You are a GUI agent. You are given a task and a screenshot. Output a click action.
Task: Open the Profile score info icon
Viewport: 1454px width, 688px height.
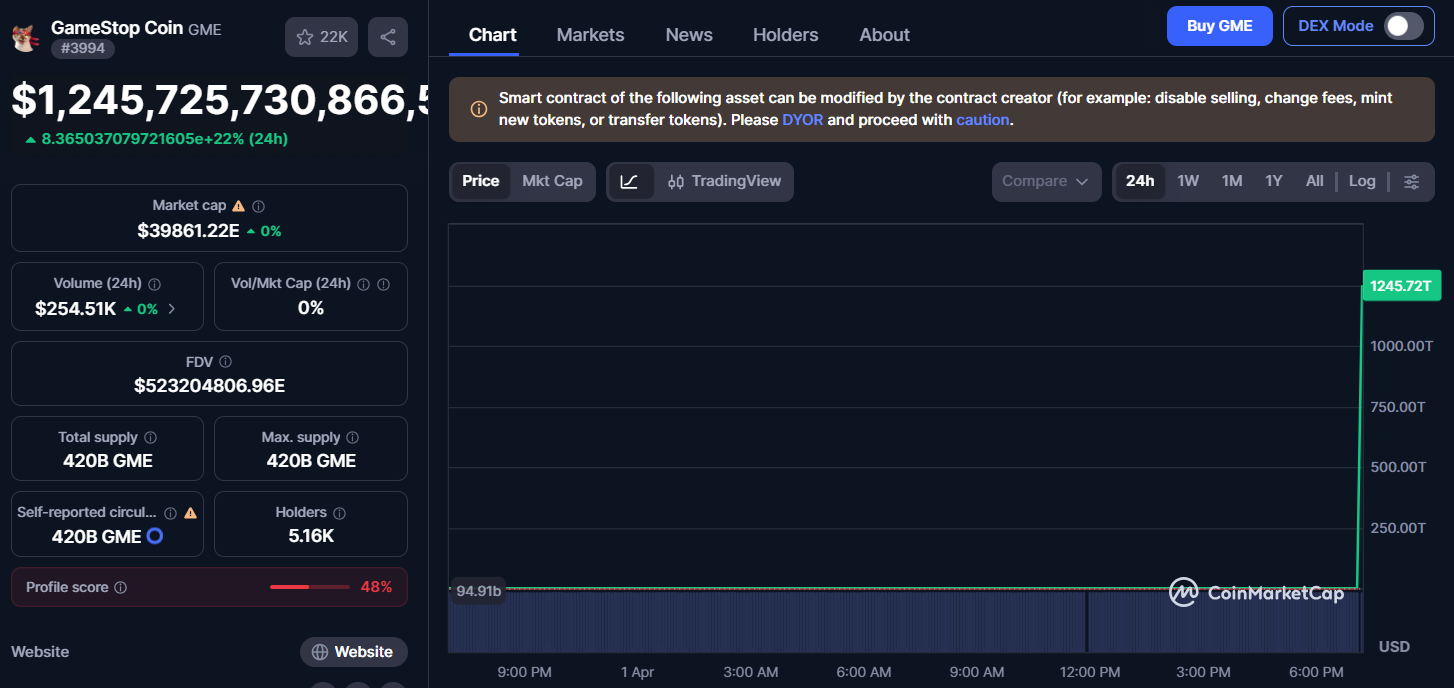pyautogui.click(x=120, y=588)
